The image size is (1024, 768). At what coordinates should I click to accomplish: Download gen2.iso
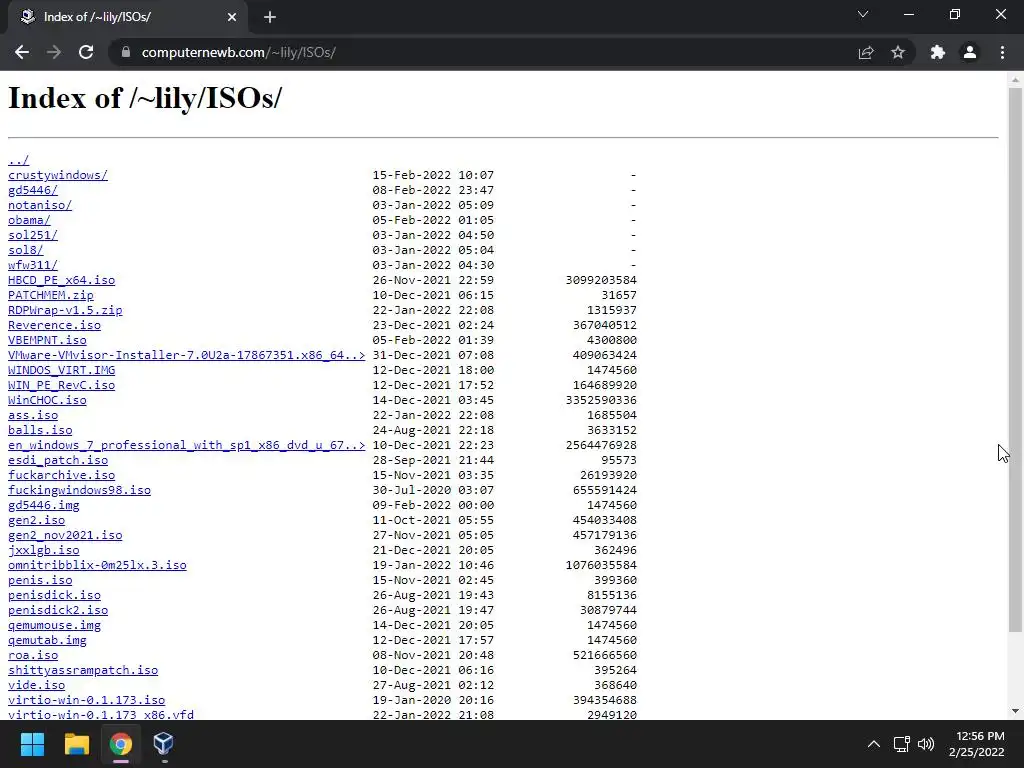(36, 520)
